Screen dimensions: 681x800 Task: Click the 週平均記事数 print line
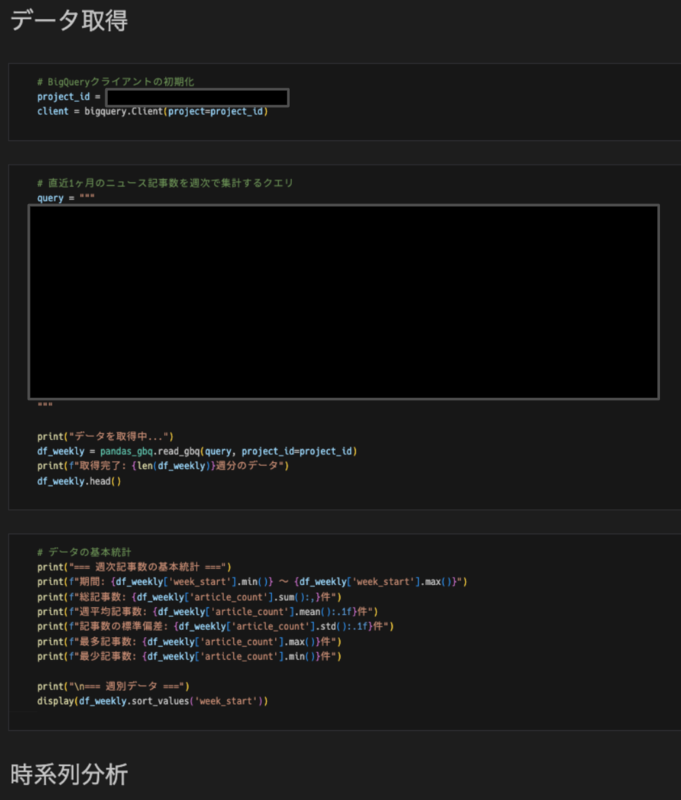207,612
